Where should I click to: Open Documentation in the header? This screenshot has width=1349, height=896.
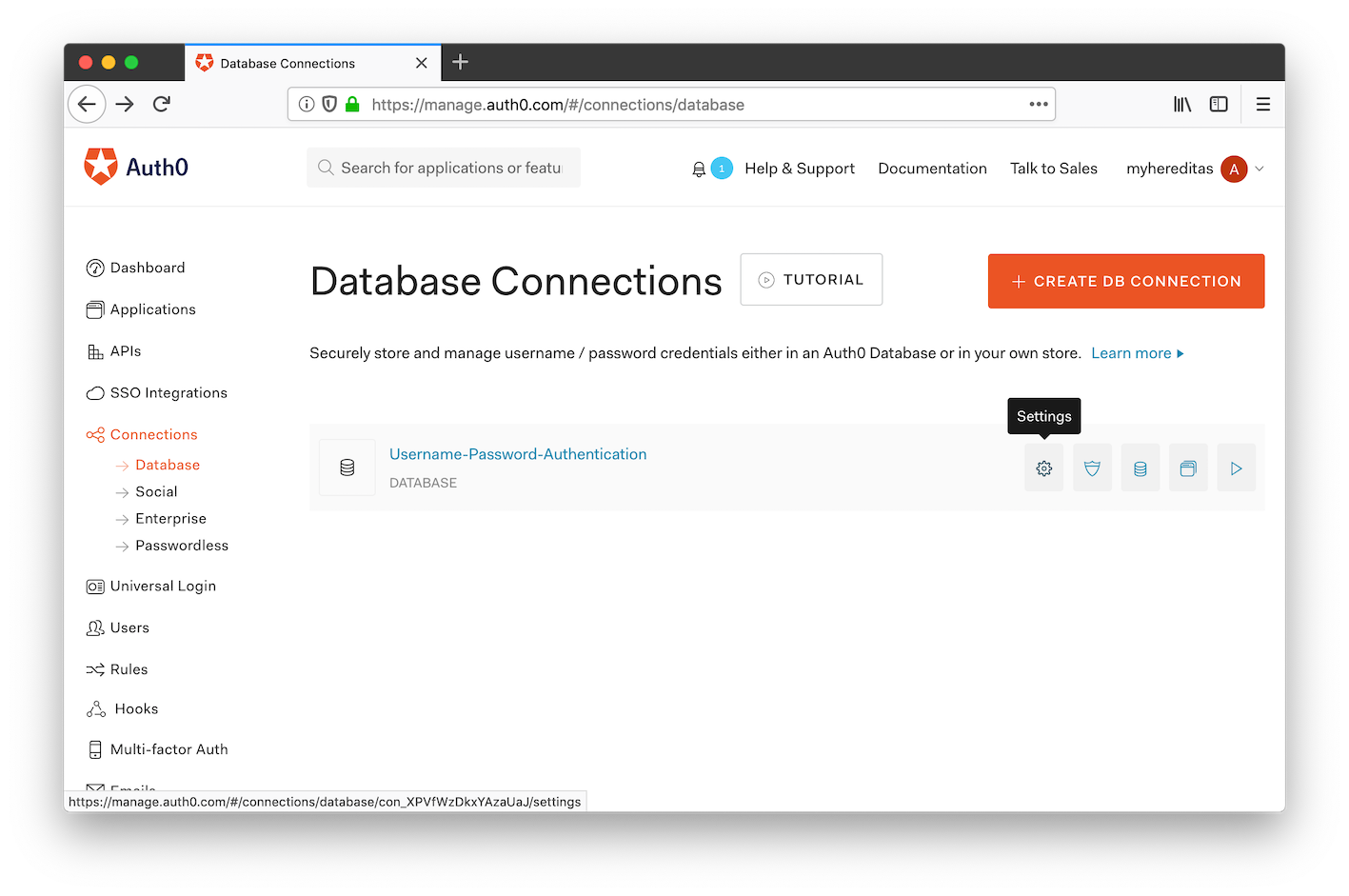[x=932, y=169]
